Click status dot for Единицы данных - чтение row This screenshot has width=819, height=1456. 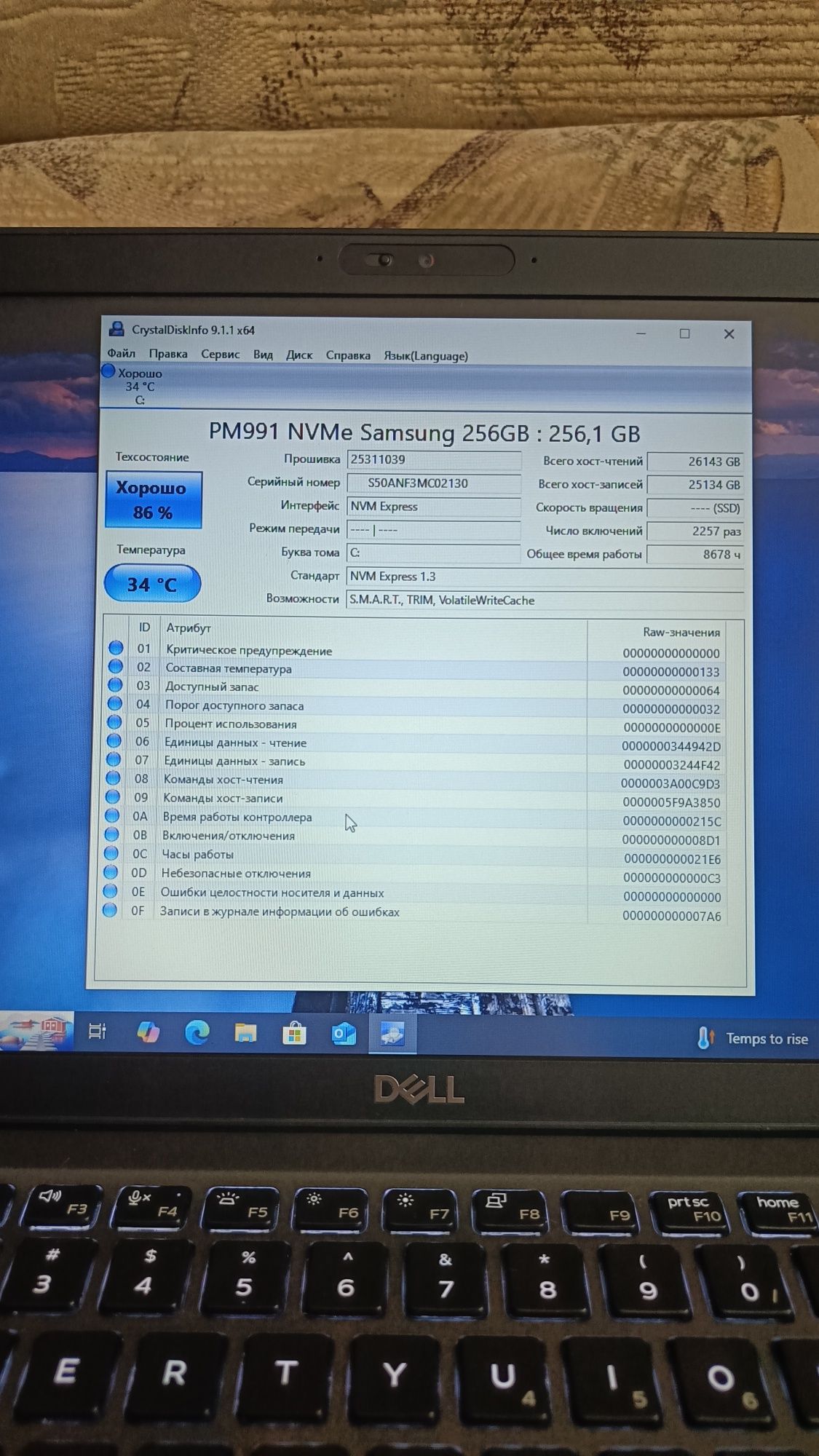(114, 740)
